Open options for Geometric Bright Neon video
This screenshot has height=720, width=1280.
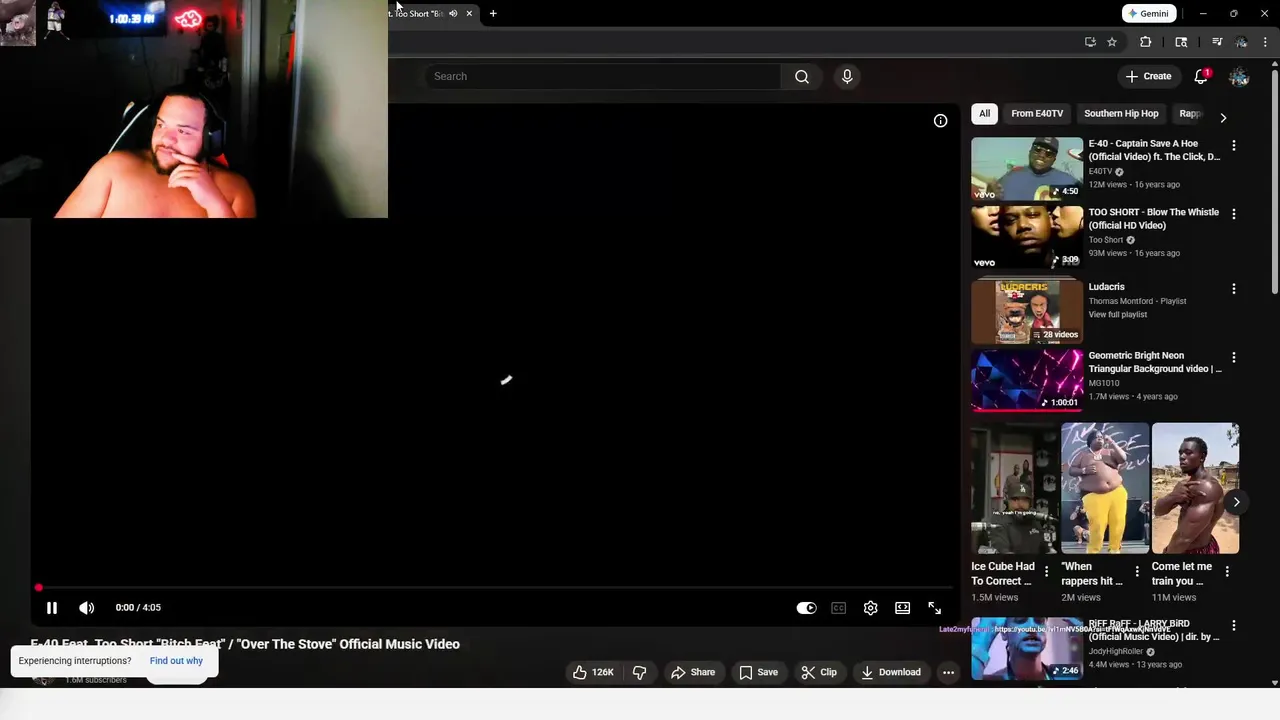pos(1233,357)
